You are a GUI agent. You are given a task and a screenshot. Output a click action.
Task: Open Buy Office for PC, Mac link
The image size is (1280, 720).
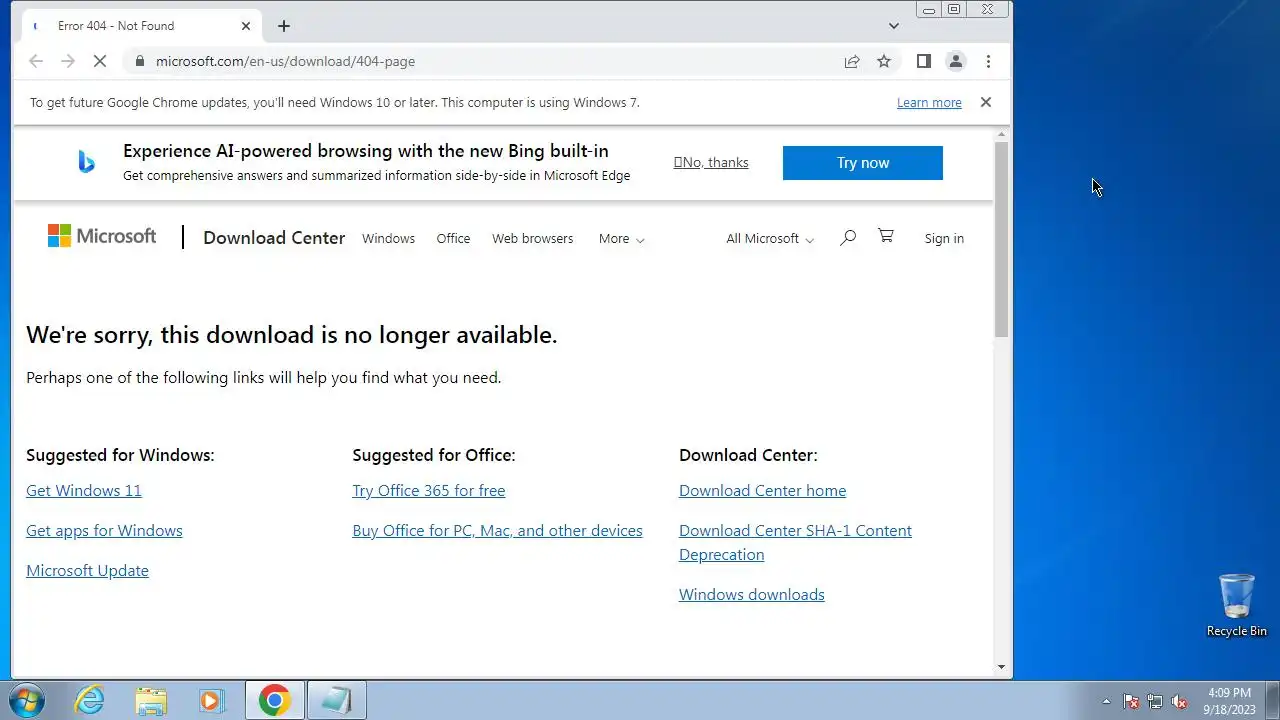(497, 530)
